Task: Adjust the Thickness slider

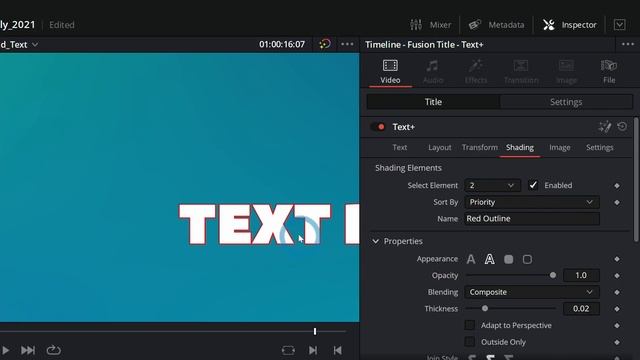Action: tap(511, 309)
